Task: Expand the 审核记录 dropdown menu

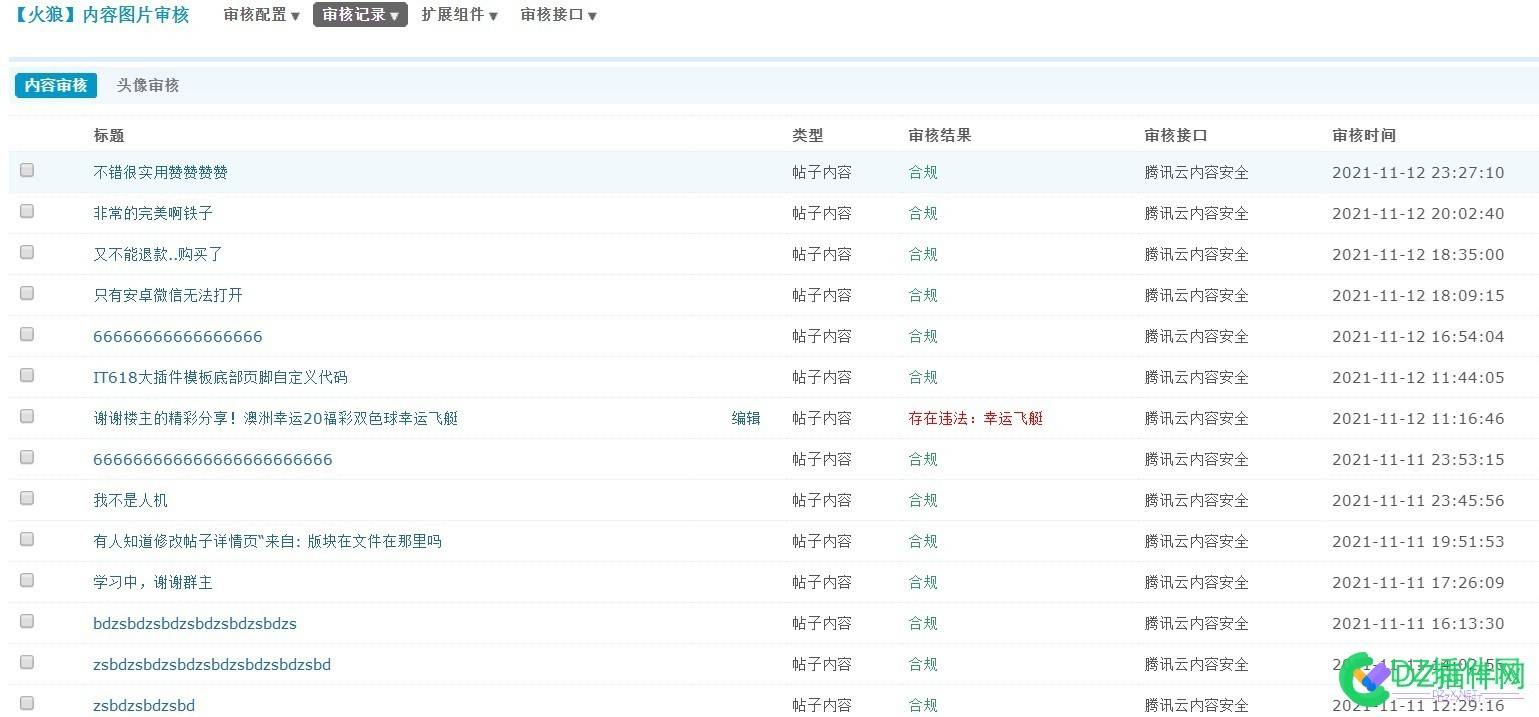Action: click(x=360, y=15)
